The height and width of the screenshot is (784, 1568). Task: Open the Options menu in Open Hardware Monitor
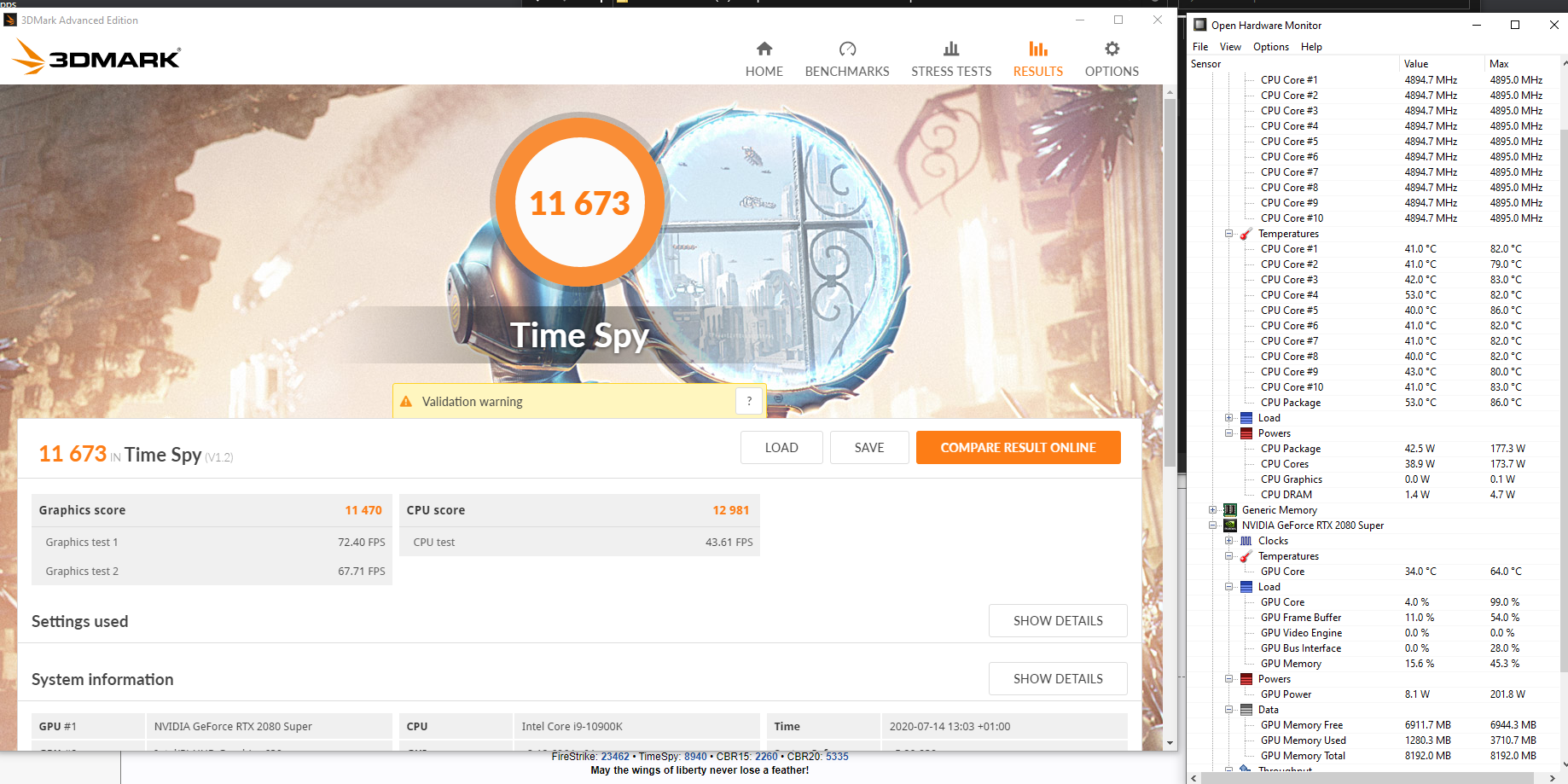click(1271, 47)
